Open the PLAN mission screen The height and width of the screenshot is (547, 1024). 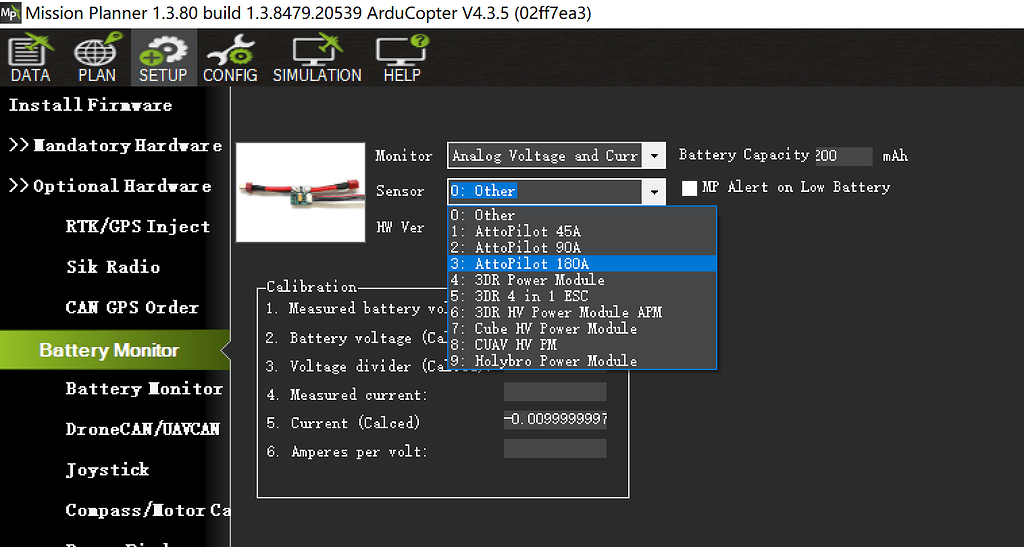pos(97,59)
